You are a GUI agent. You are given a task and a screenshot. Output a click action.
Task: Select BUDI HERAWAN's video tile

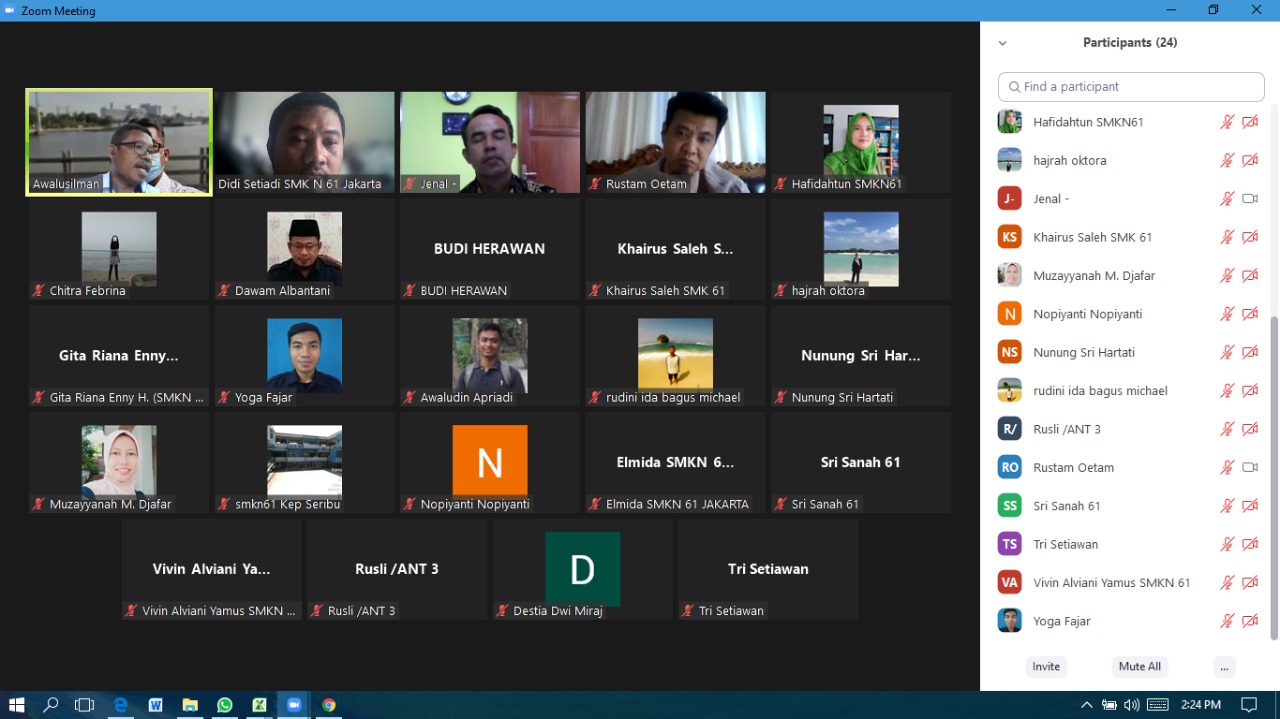click(x=490, y=249)
